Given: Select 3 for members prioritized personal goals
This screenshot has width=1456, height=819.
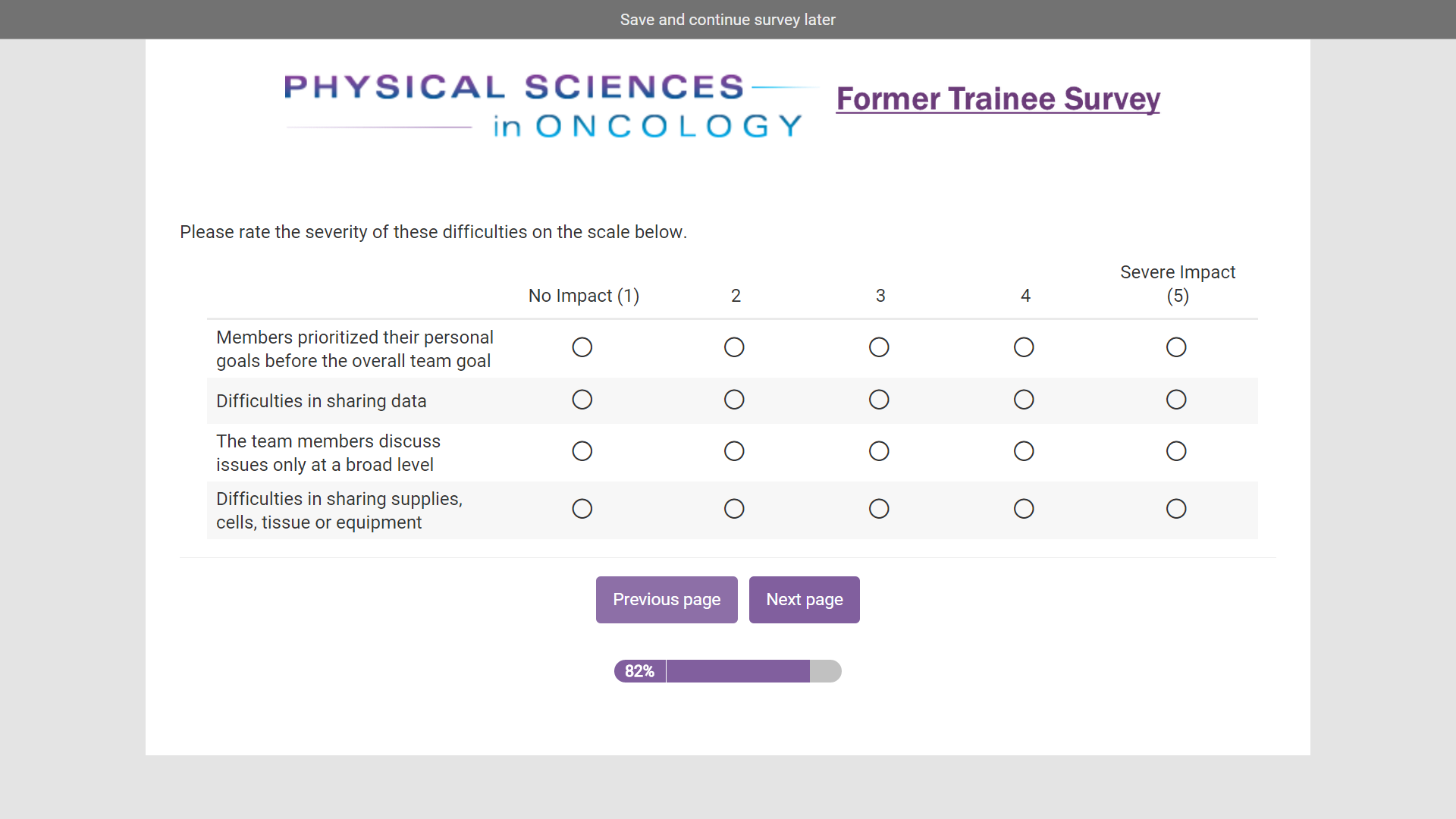Looking at the screenshot, I should pos(879,347).
